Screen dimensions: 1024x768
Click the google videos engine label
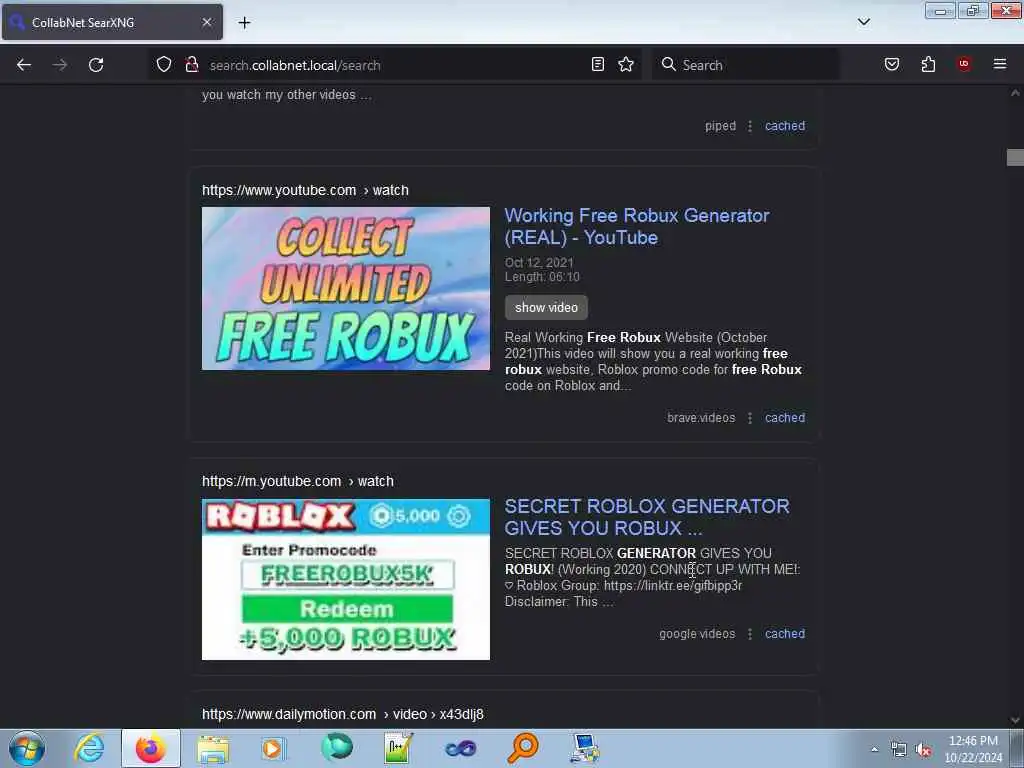coord(697,633)
